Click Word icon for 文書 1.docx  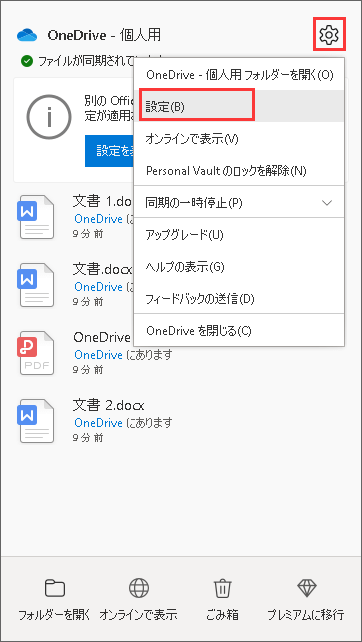pos(36,217)
